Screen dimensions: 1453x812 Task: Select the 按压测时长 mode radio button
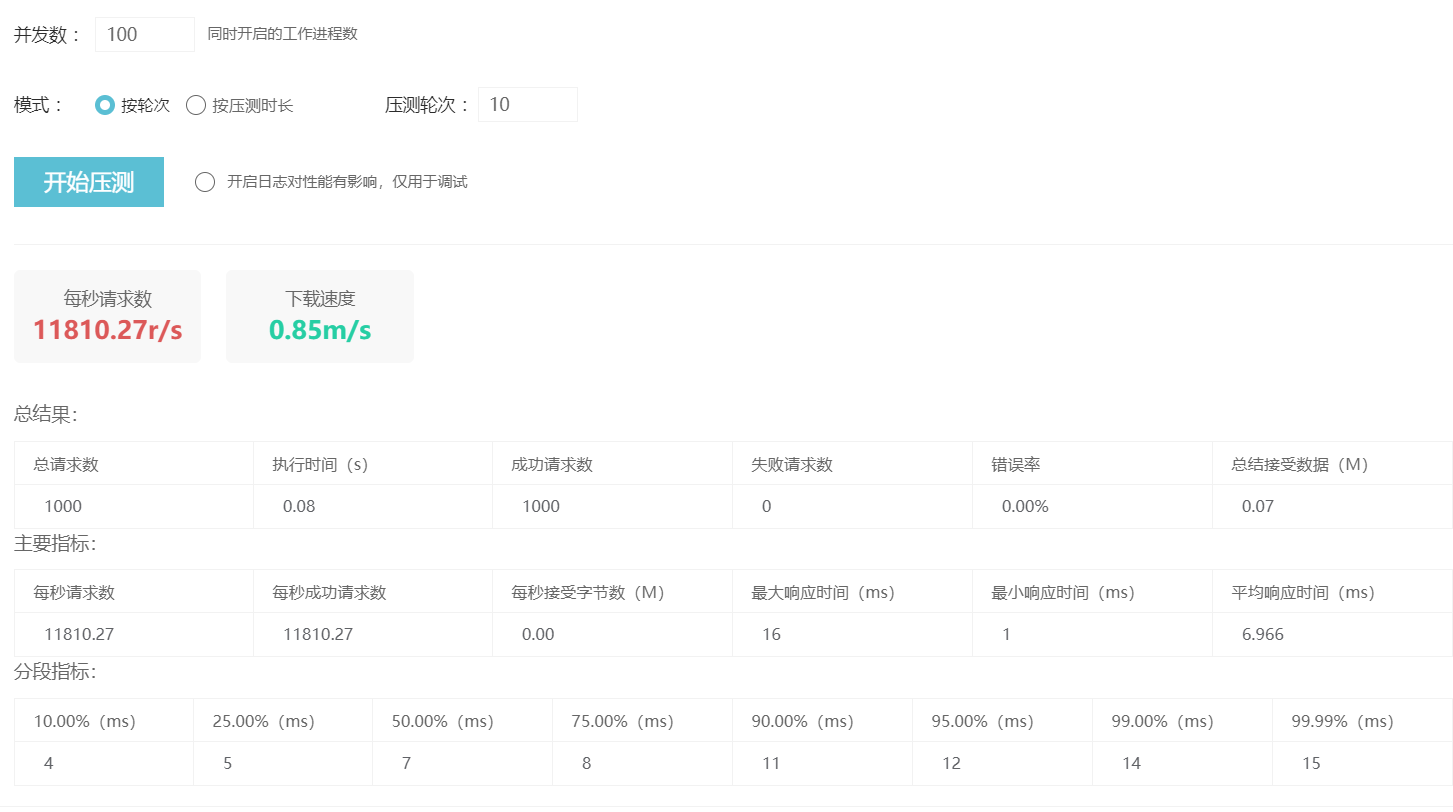pos(196,105)
